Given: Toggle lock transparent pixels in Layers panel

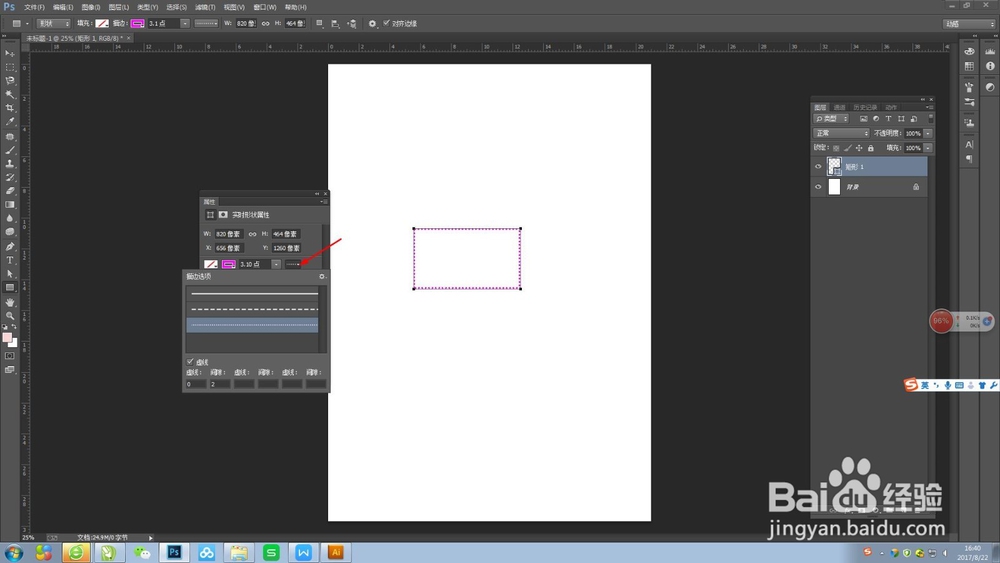Looking at the screenshot, I should 836,148.
